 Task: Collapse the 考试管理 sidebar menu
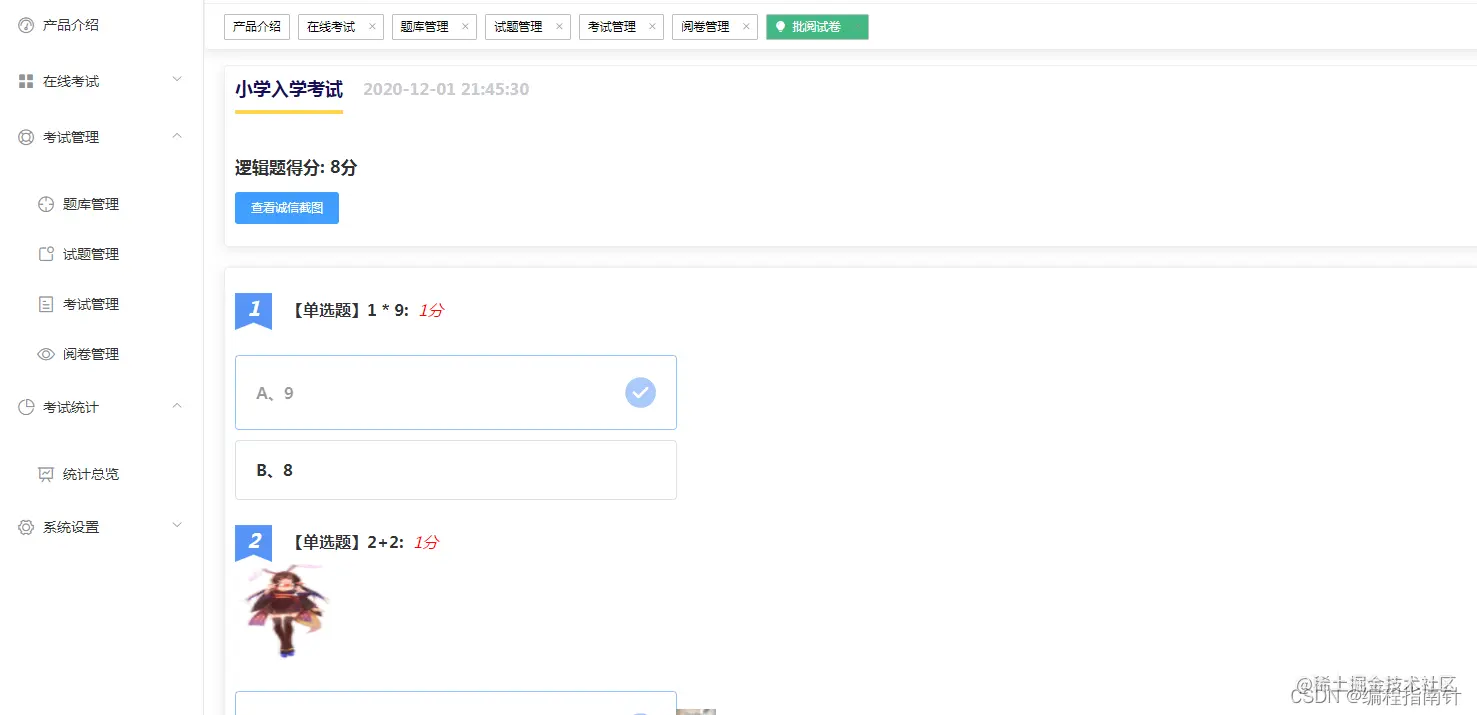click(x=177, y=136)
